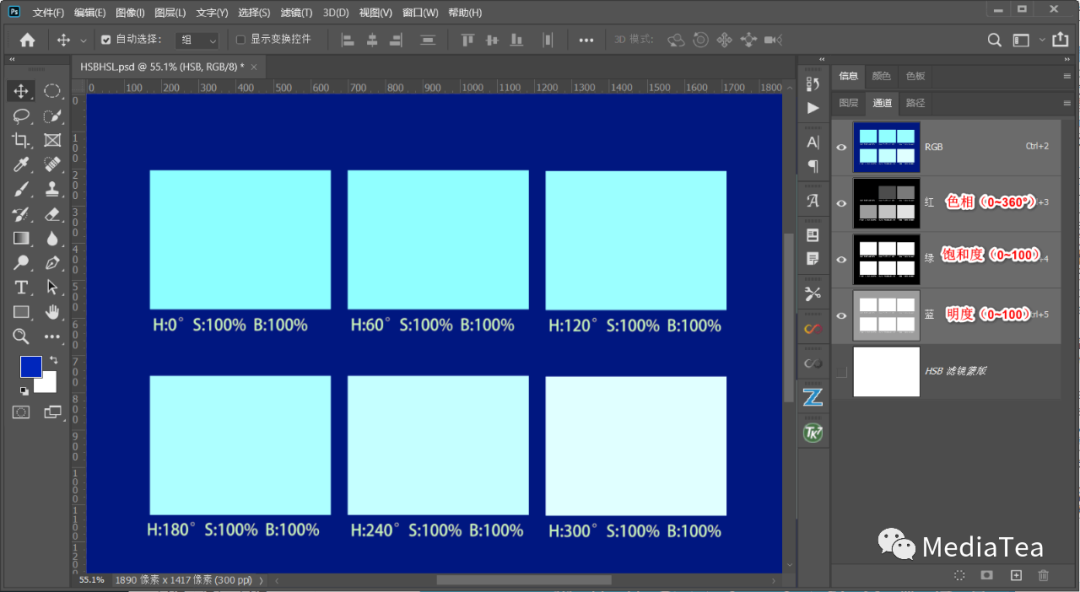Image resolution: width=1080 pixels, height=592 pixels.
Task: Open the 图像(I) menu
Action: click(x=130, y=12)
